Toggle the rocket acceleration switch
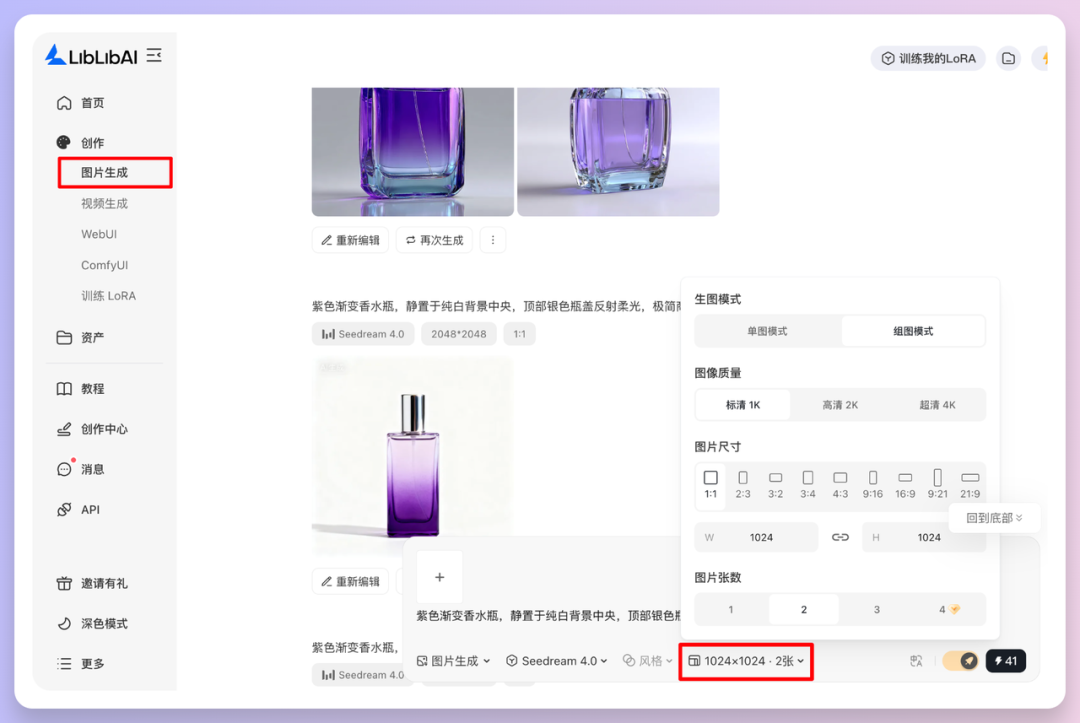This screenshot has height=723, width=1080. [961, 661]
